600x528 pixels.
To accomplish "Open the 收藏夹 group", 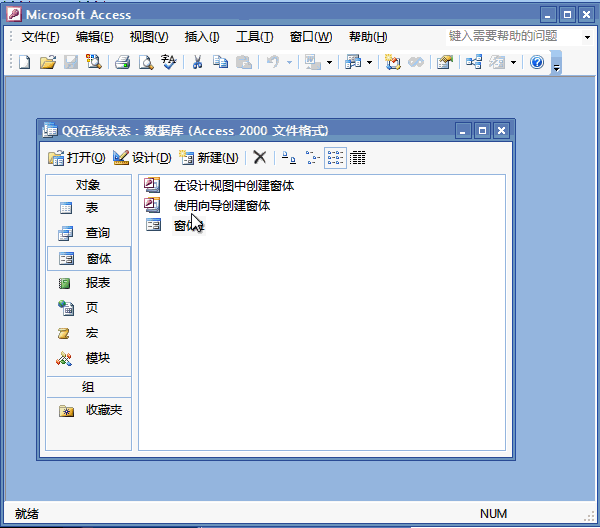I will click(x=89, y=411).
